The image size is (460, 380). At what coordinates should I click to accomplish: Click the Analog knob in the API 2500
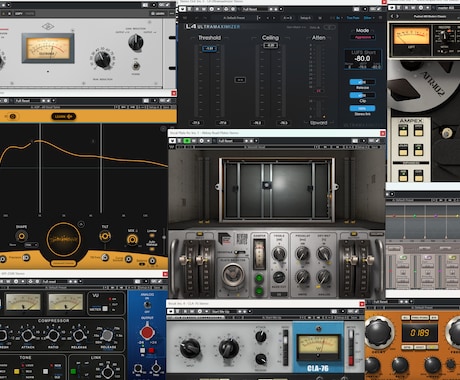pos(147,305)
